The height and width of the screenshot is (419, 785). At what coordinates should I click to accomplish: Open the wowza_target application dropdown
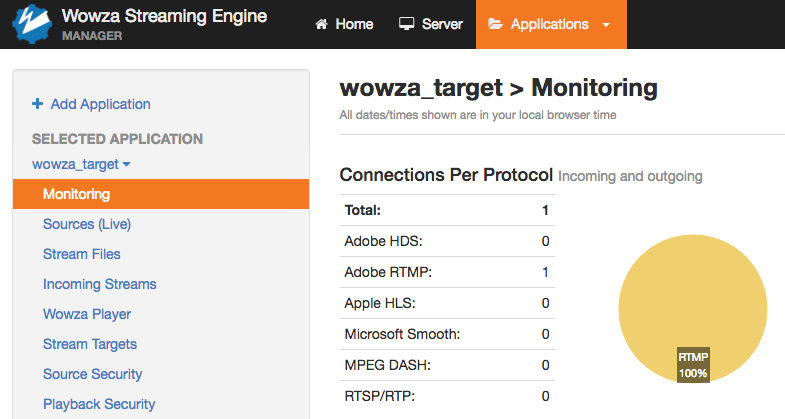82,164
